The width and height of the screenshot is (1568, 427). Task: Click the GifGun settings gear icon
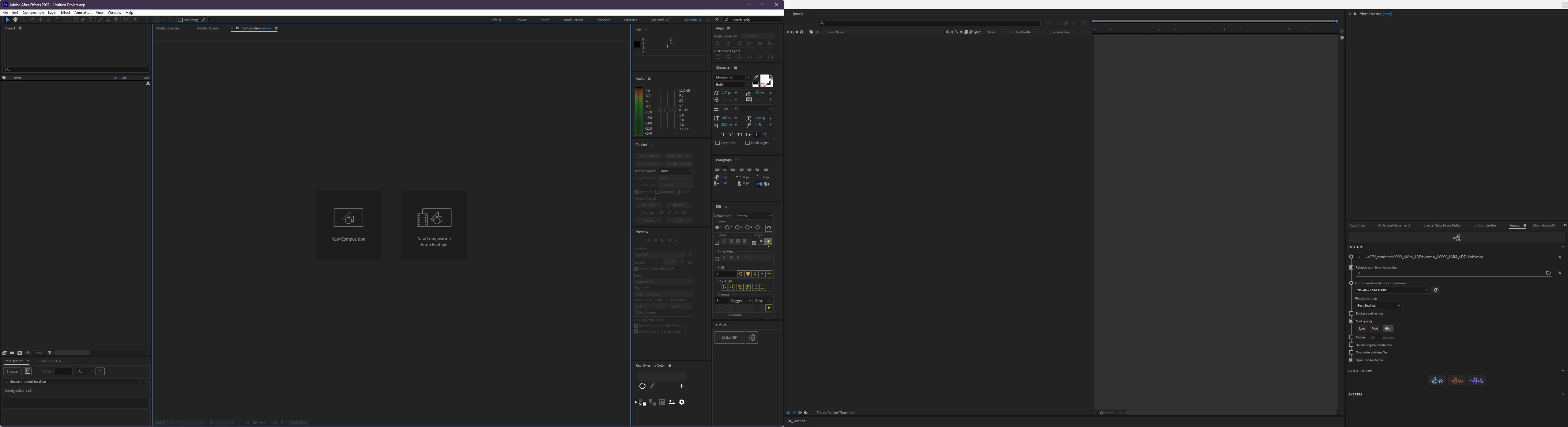(752, 337)
